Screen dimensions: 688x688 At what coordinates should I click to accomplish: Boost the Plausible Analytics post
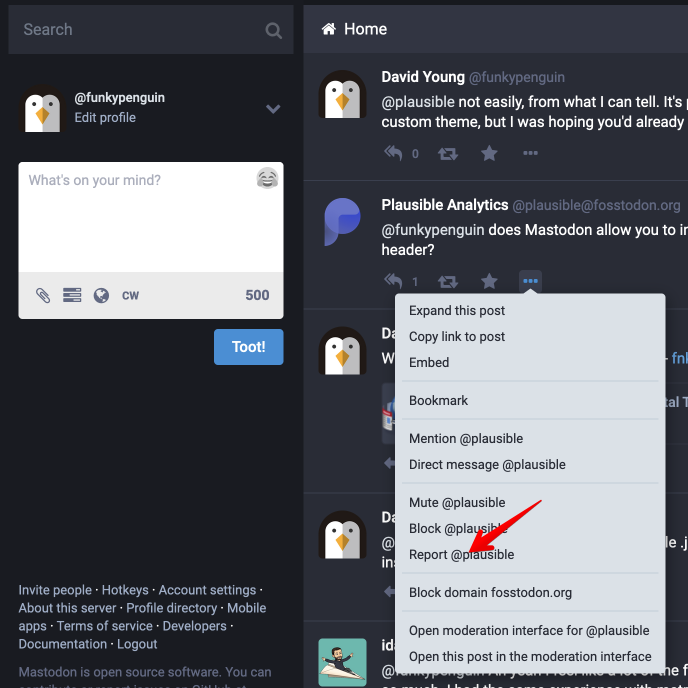449,281
